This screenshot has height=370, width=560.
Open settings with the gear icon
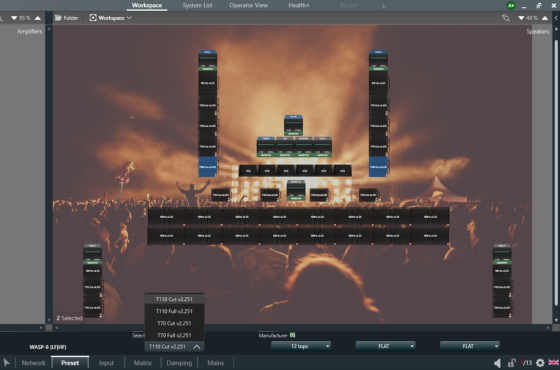(x=540, y=363)
